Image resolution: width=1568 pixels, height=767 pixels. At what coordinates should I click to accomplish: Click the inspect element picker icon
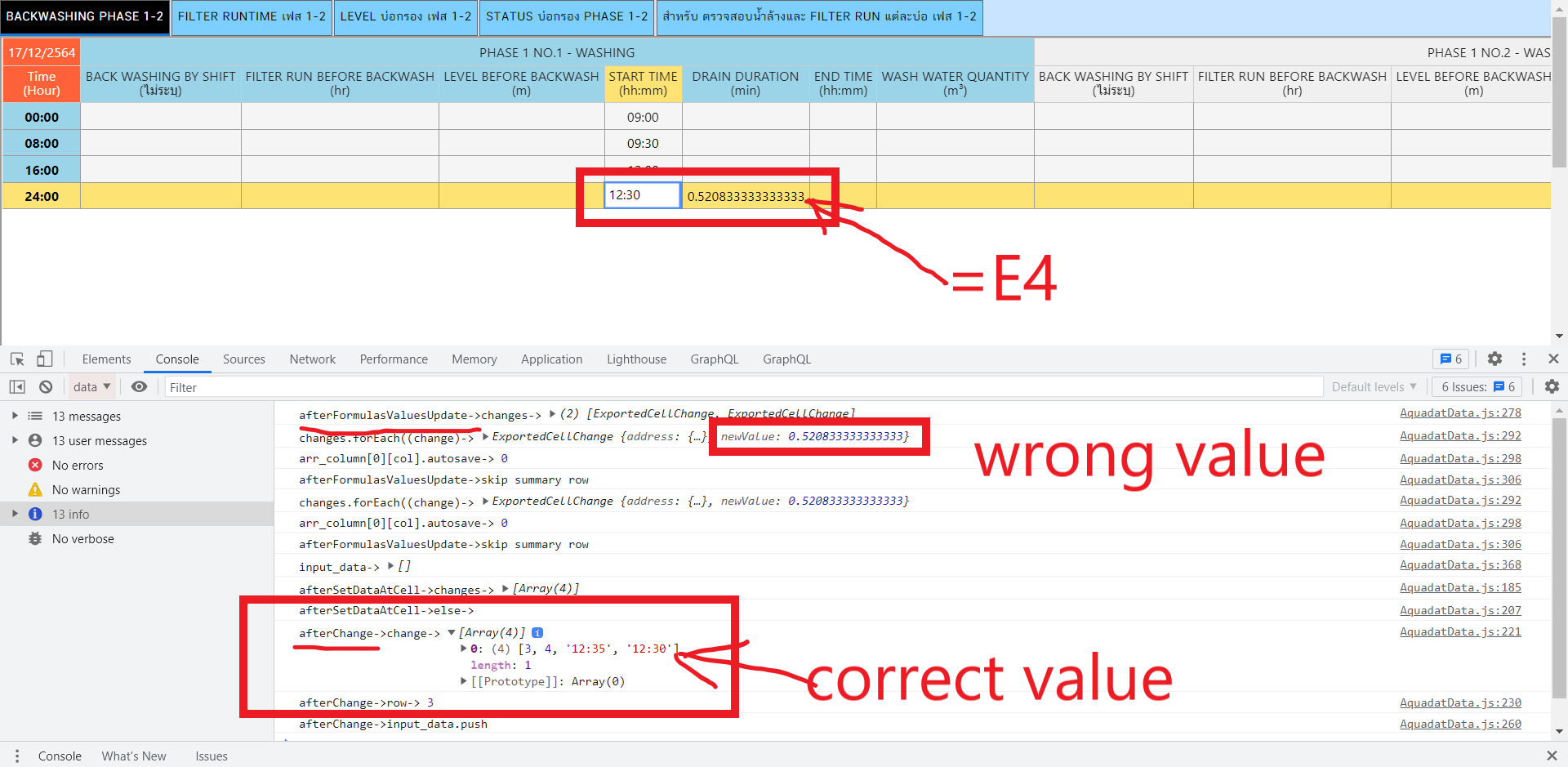(x=17, y=359)
